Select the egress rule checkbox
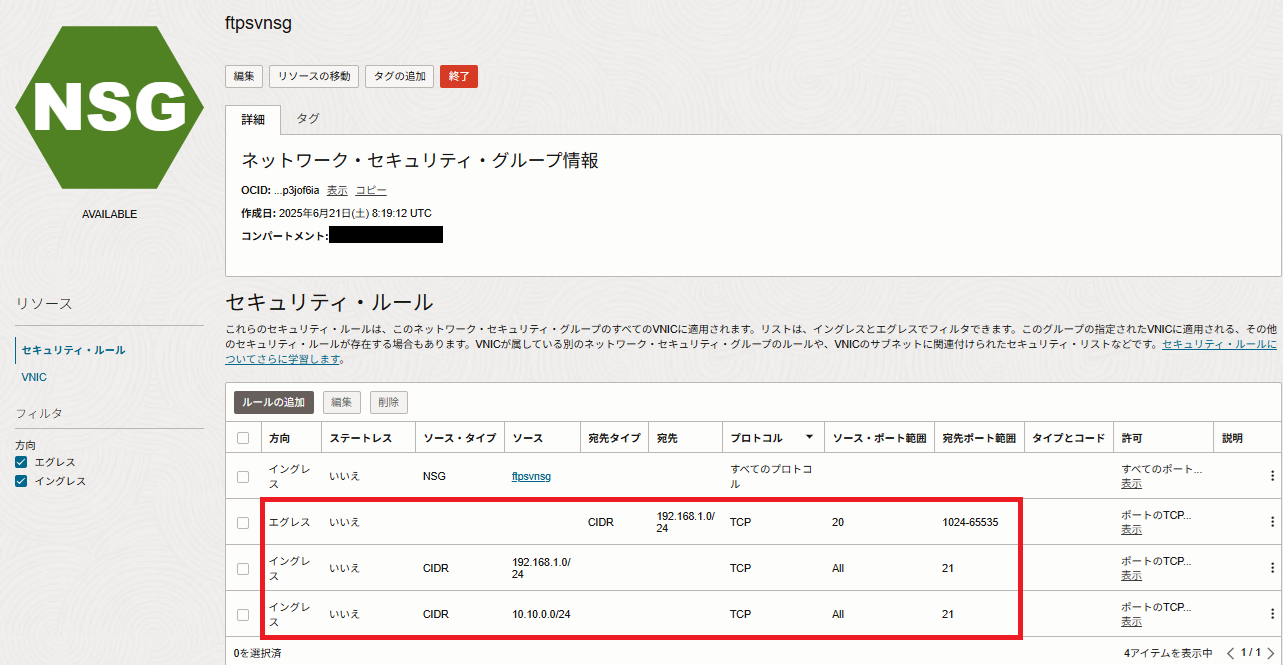The image size is (1283, 665). coord(243,522)
